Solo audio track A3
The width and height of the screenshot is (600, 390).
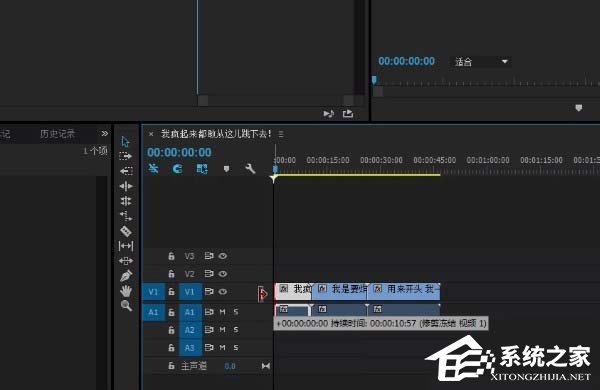click(x=236, y=348)
